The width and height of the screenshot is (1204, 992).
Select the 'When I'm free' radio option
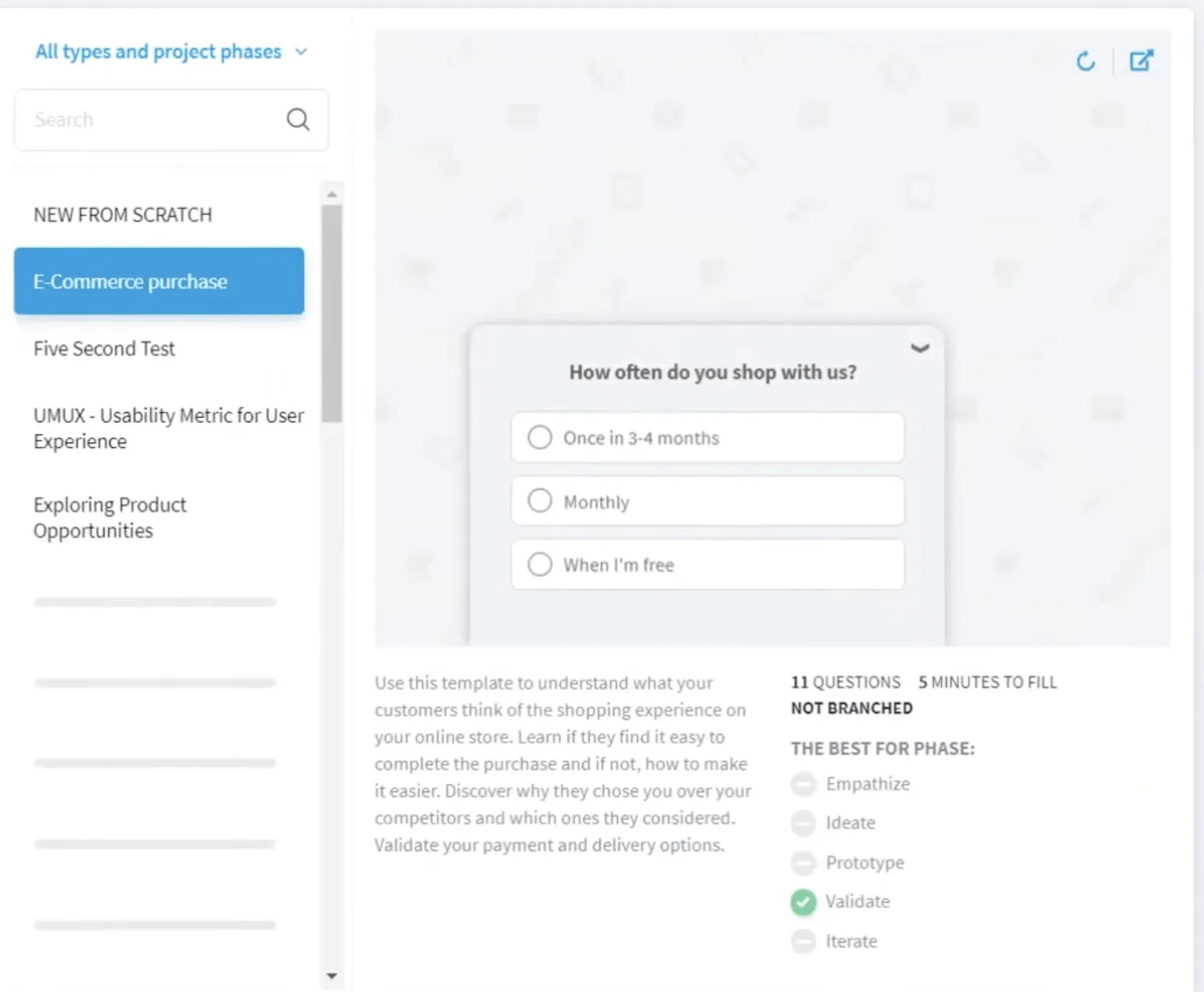point(708,564)
